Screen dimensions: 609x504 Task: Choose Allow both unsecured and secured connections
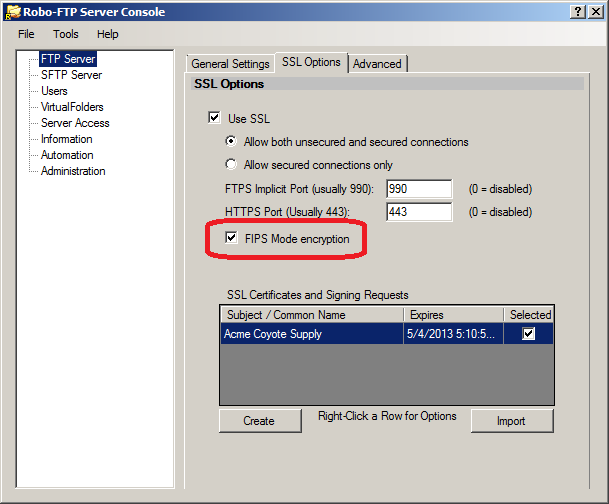pos(231,141)
